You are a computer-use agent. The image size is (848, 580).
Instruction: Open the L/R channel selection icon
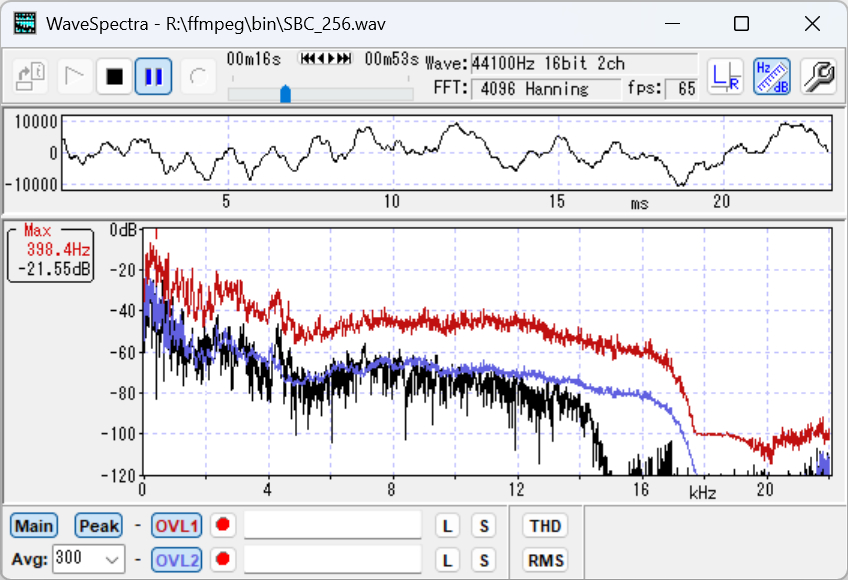point(725,76)
